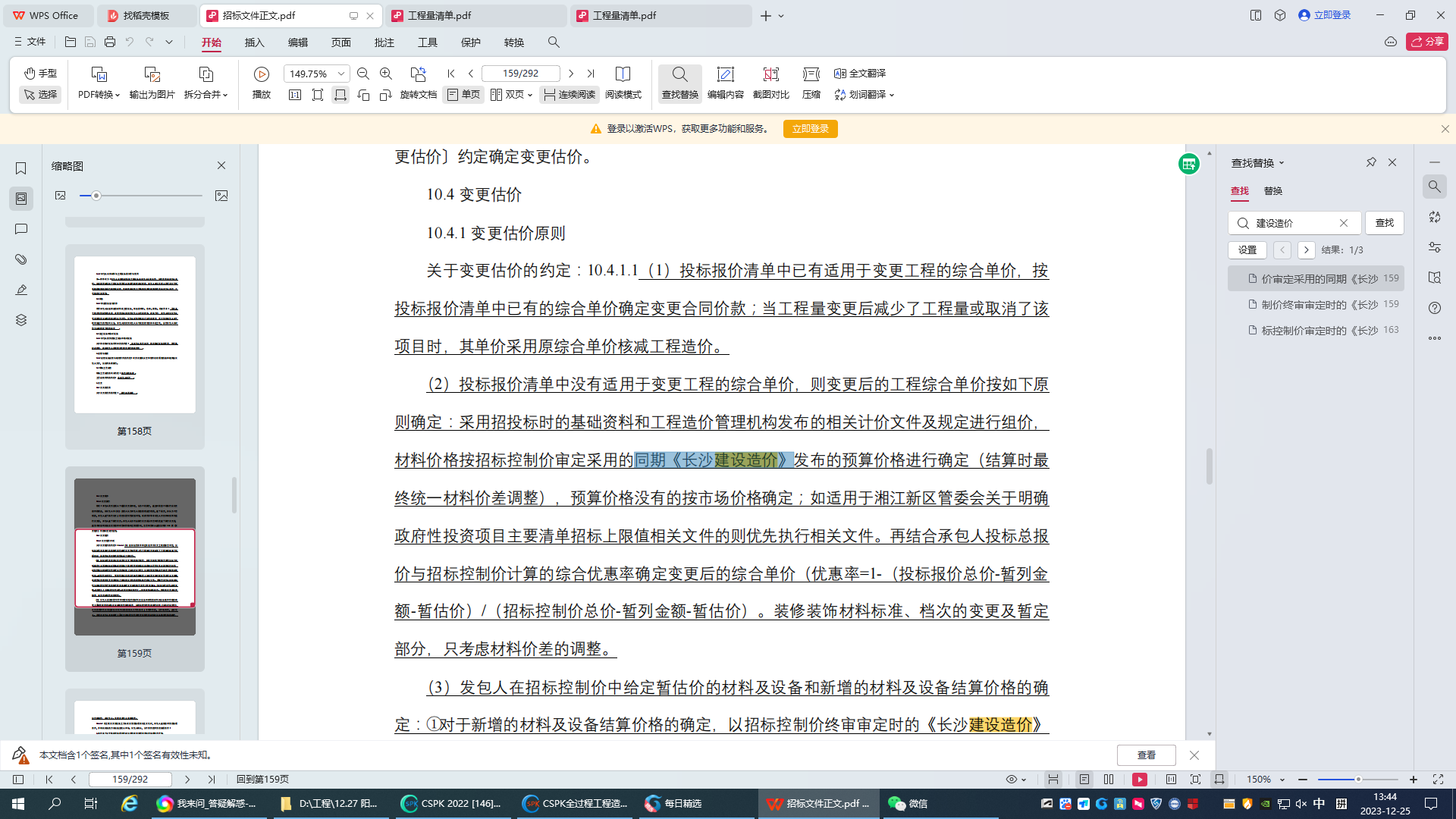Viewport: 1456px width, 819px height.
Task: Click the 压缩 compress icon
Action: click(x=811, y=74)
